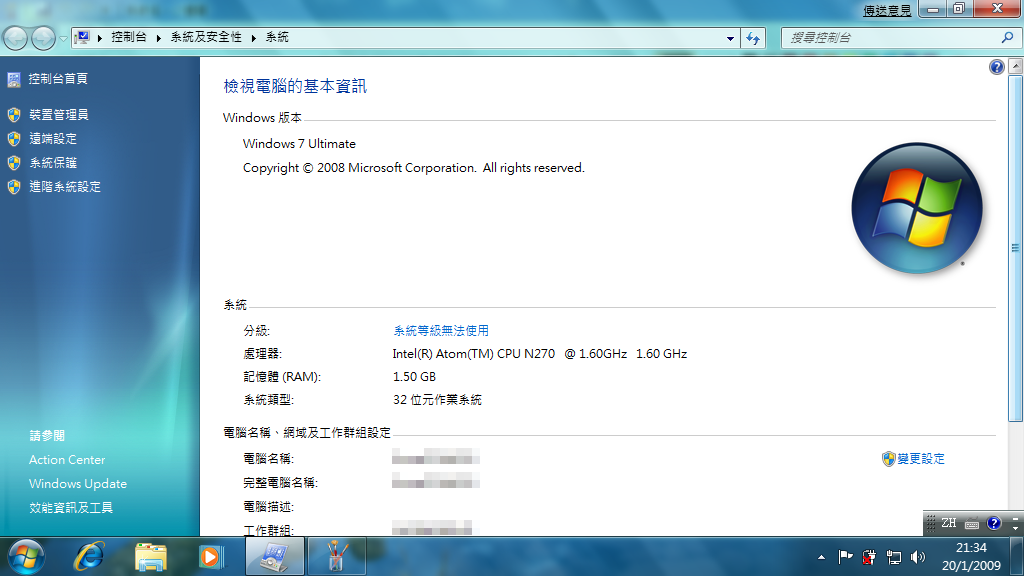
Task: Open Windows Explorer folder on taskbar
Action: 151,558
